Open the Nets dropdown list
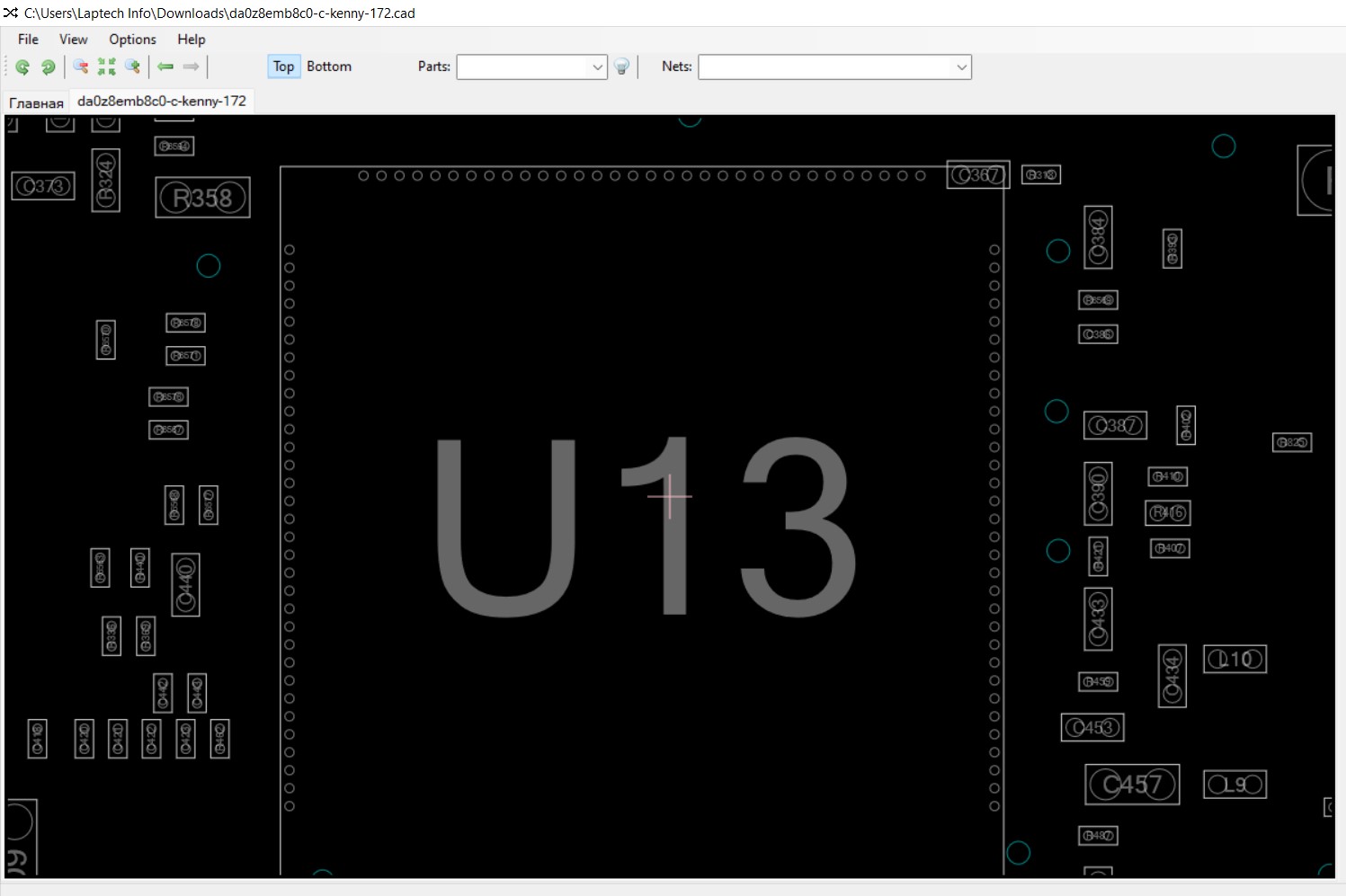Screen dimensions: 1346x896 pos(961,67)
